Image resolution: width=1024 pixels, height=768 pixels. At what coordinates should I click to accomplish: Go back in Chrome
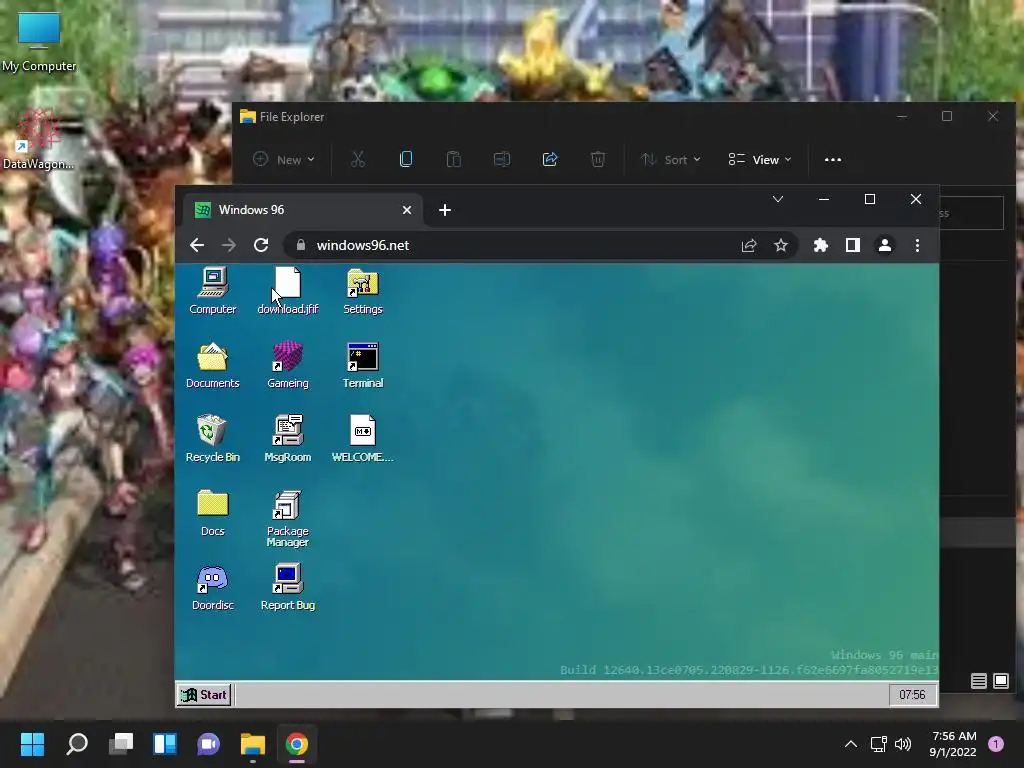click(197, 245)
